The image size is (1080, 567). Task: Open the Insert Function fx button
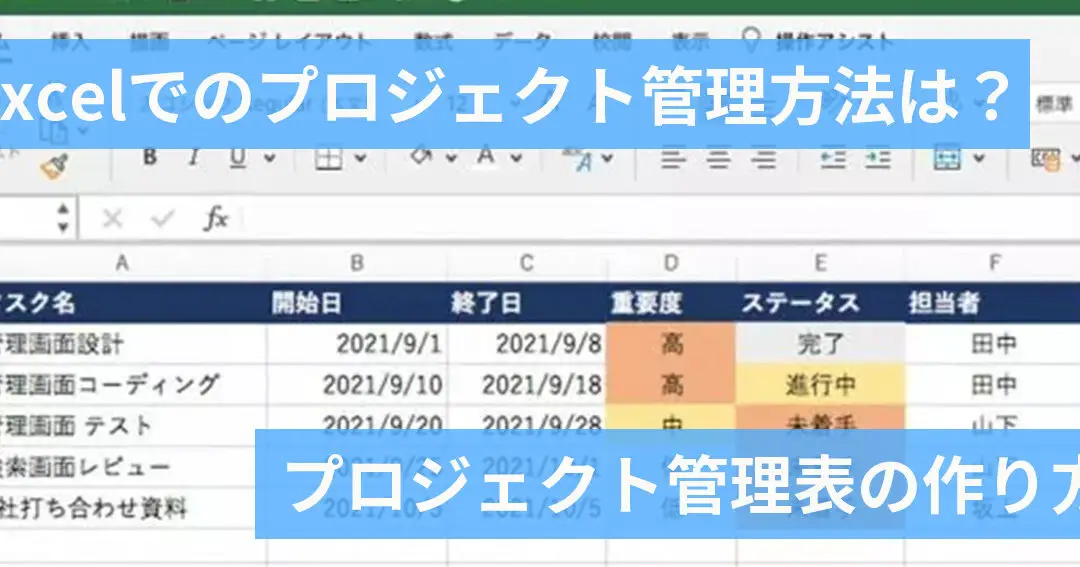(x=215, y=218)
